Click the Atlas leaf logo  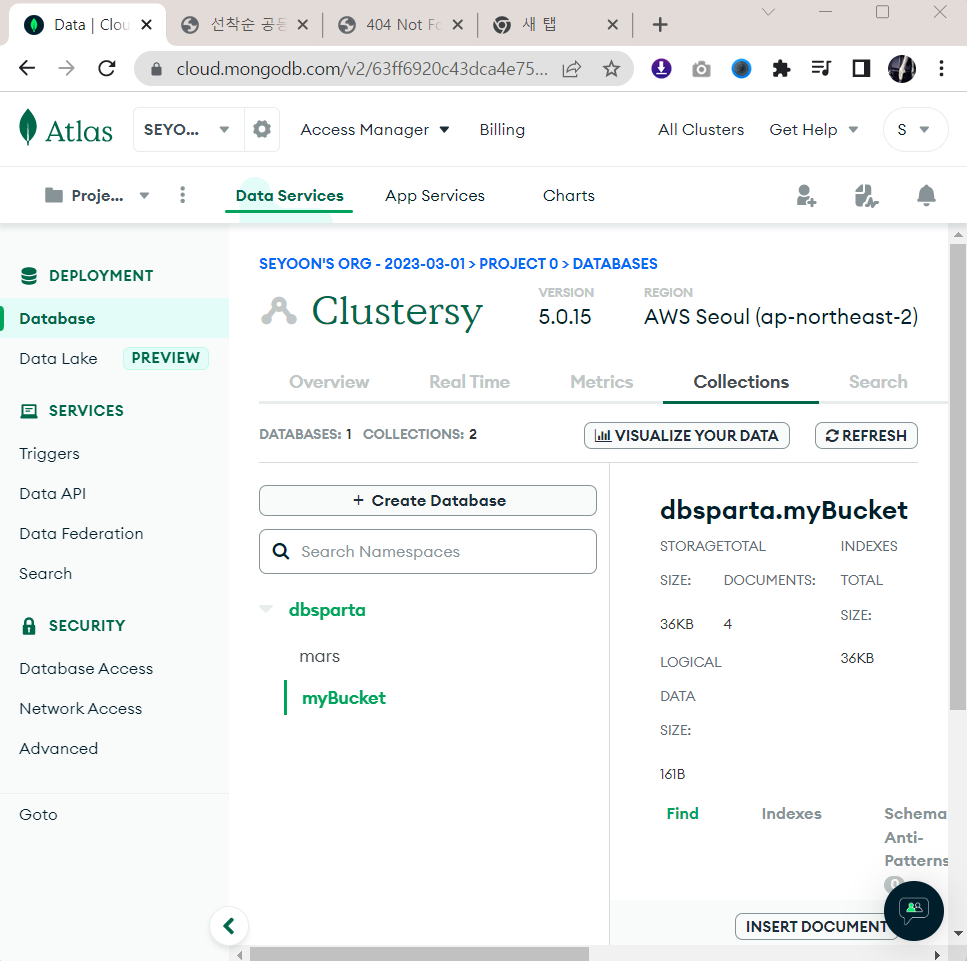tap(28, 128)
